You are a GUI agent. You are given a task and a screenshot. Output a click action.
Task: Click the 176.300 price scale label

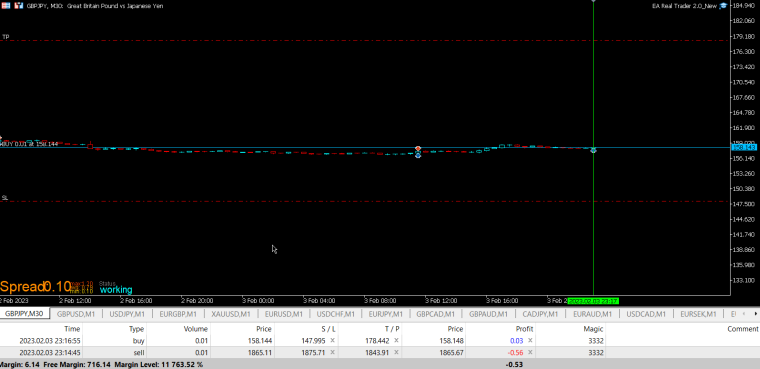pos(745,51)
